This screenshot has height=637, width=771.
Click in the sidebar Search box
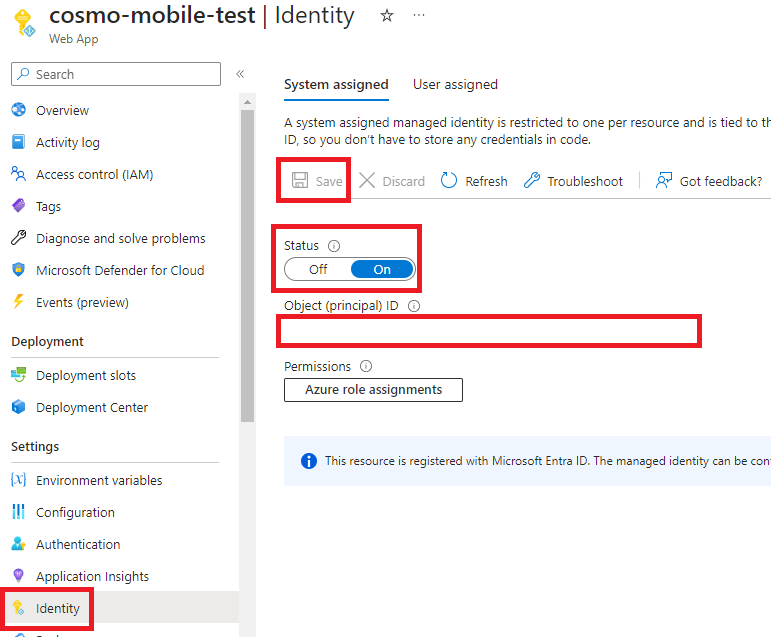coord(116,74)
